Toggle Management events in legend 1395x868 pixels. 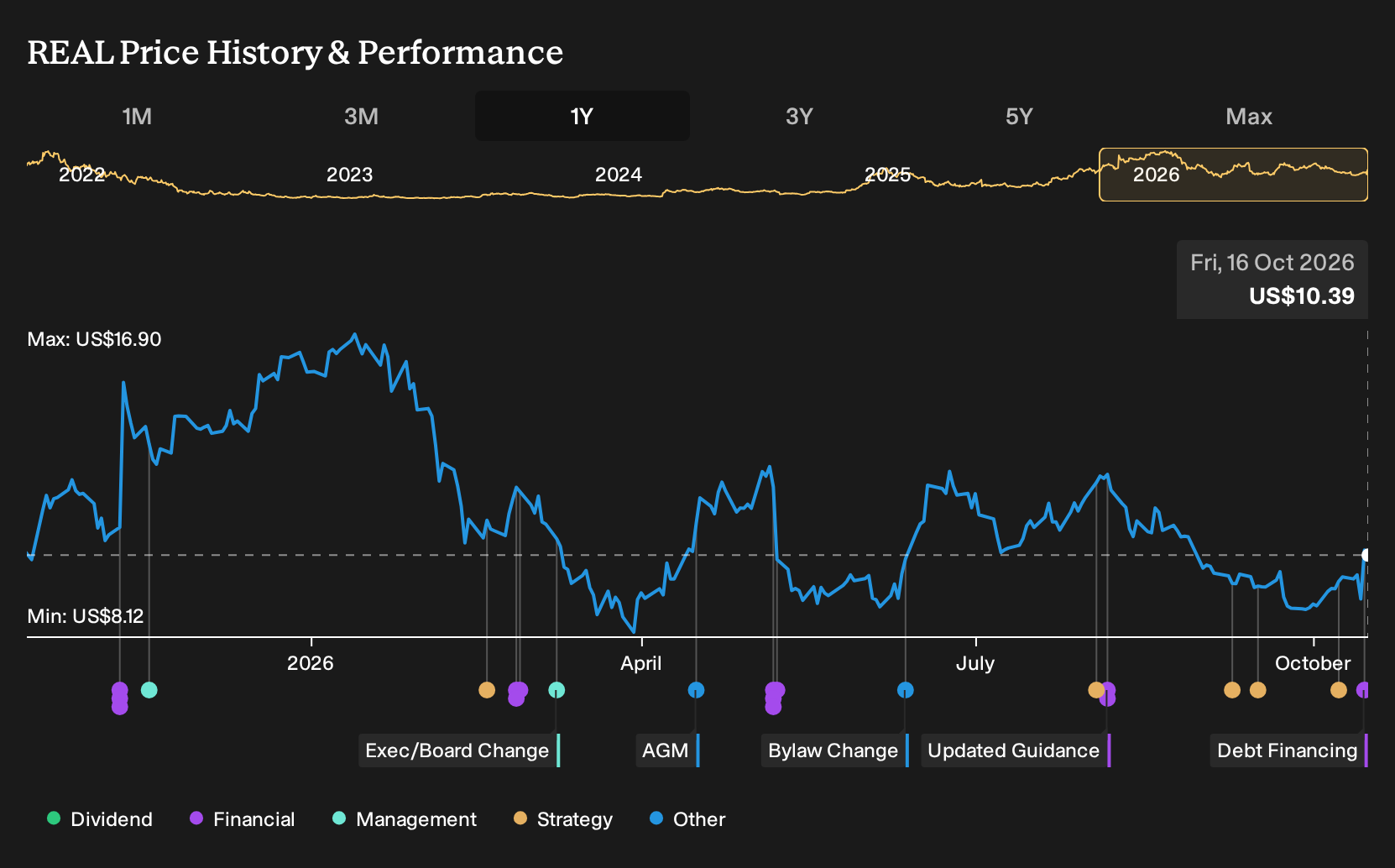pos(405,819)
